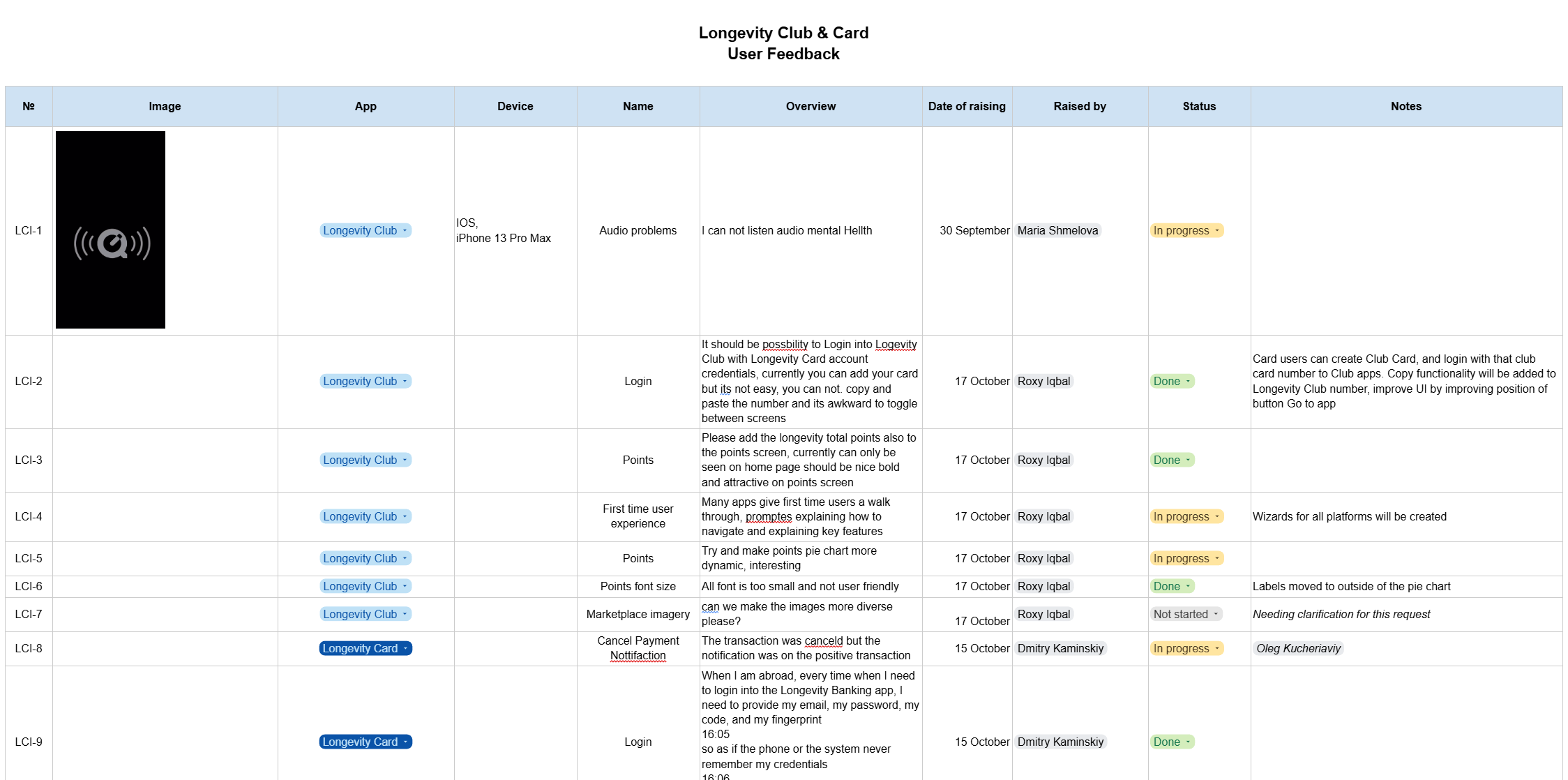
Task: Open LCI-6 Done status dropdown
Action: [x=1187, y=587]
